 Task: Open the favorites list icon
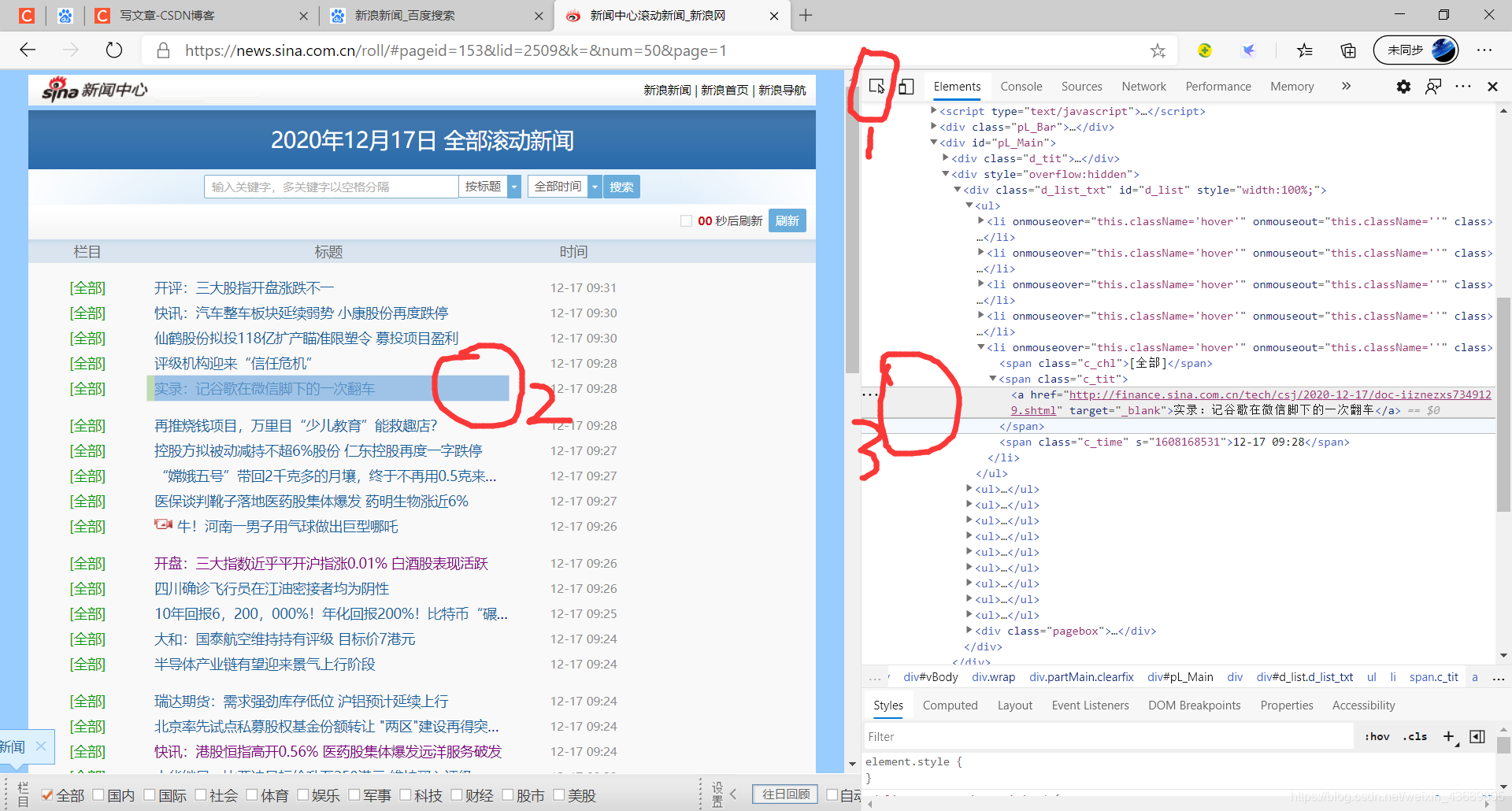point(1305,50)
